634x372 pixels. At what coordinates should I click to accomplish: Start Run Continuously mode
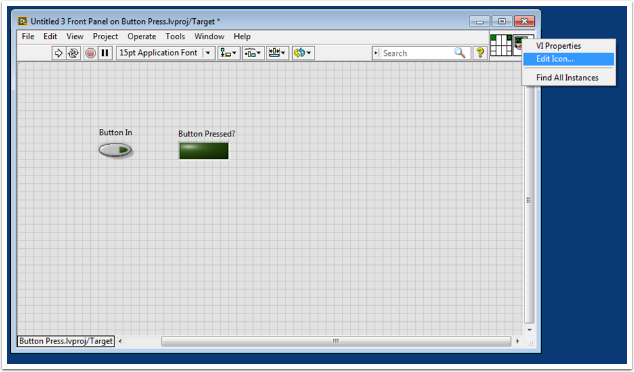click(x=73, y=53)
